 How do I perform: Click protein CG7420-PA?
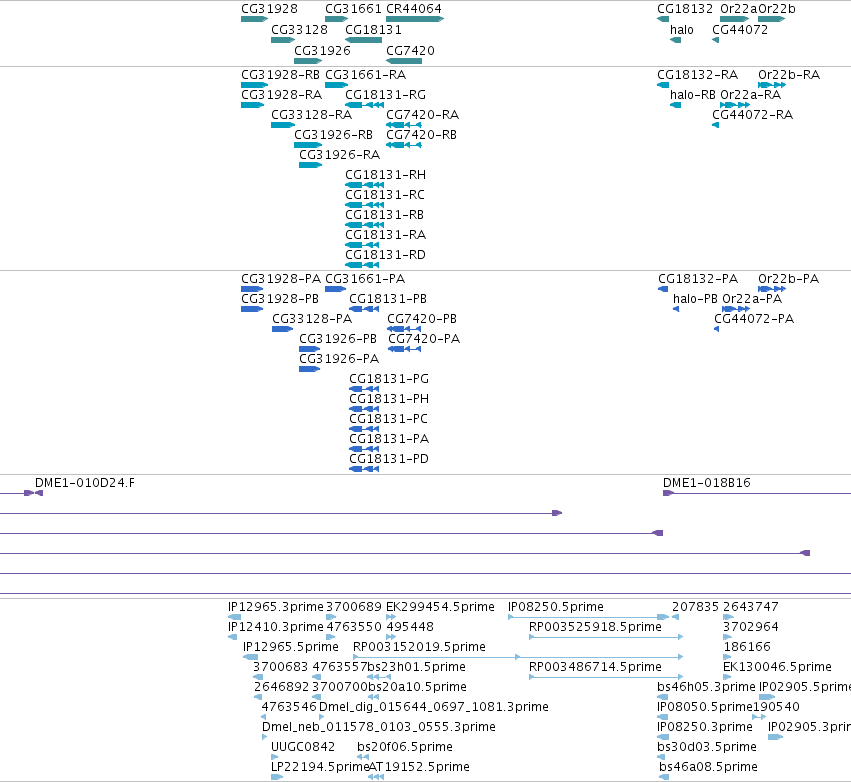(404, 349)
